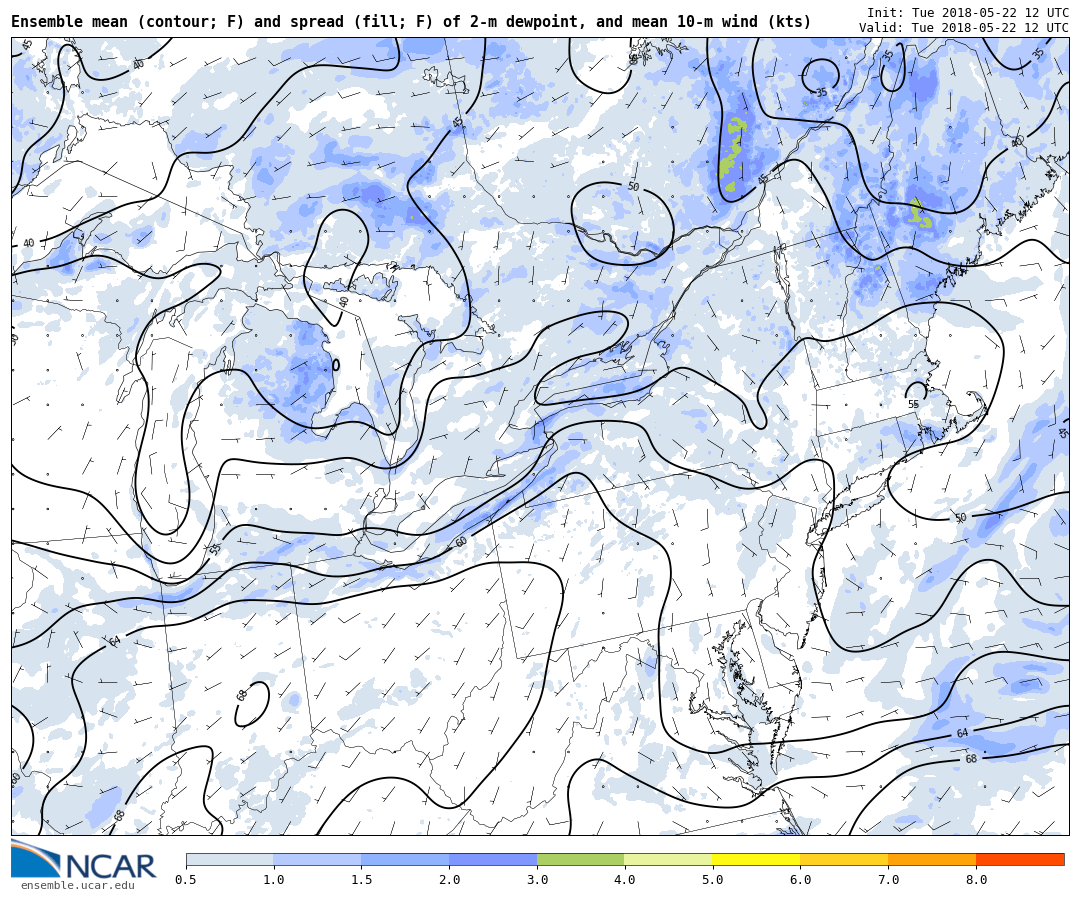Click the 1.0 to 1.5 light blue swatch
Viewport: 1080px width, 898px height.
(318, 859)
